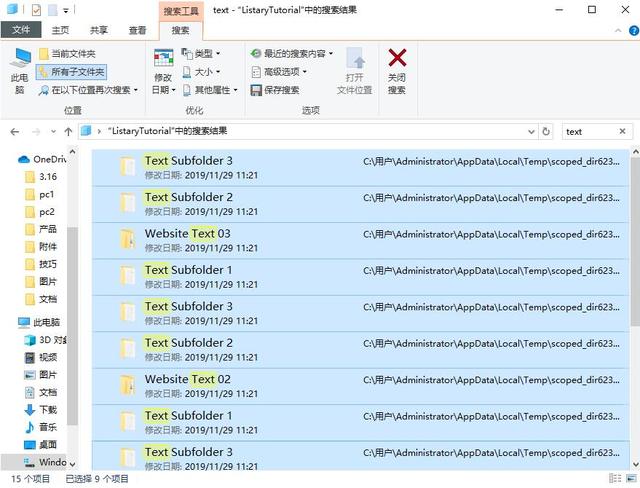Switch to the Share (共享) ribbon tab
Image resolution: width=640 pixels, height=488 pixels.
(x=99, y=30)
